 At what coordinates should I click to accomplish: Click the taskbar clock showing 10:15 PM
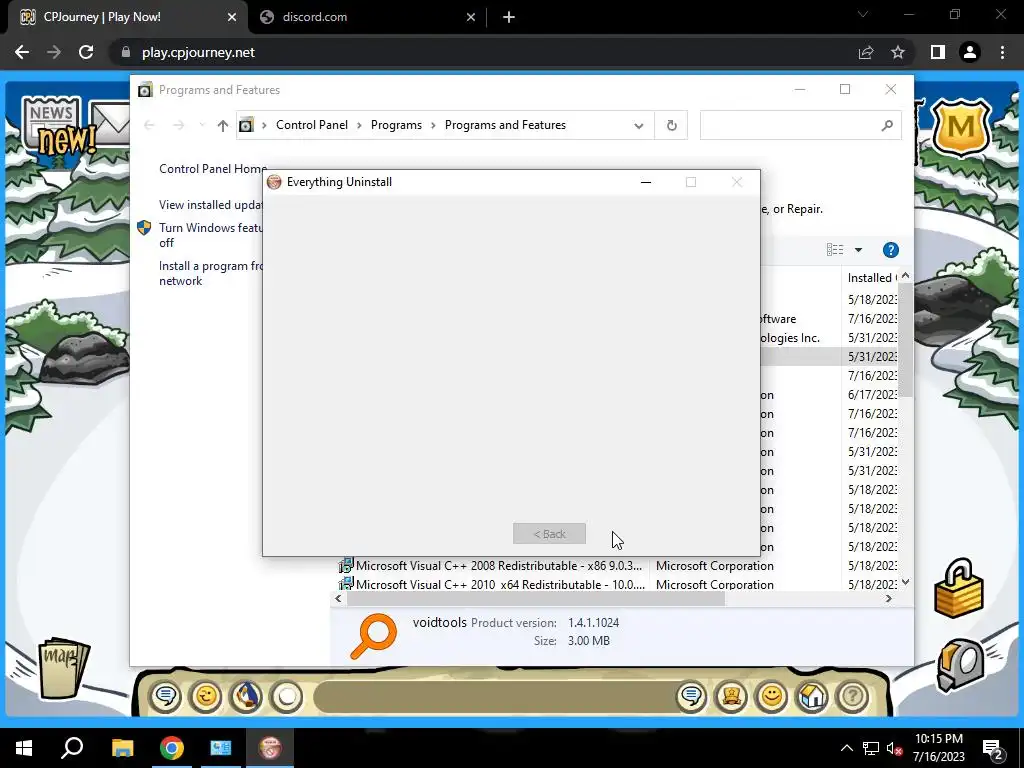coord(938,748)
